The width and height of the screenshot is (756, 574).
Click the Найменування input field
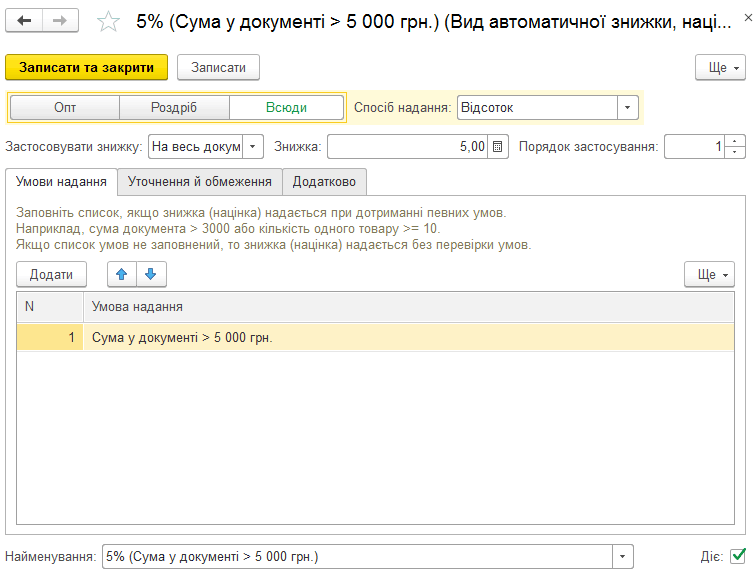tap(357, 557)
